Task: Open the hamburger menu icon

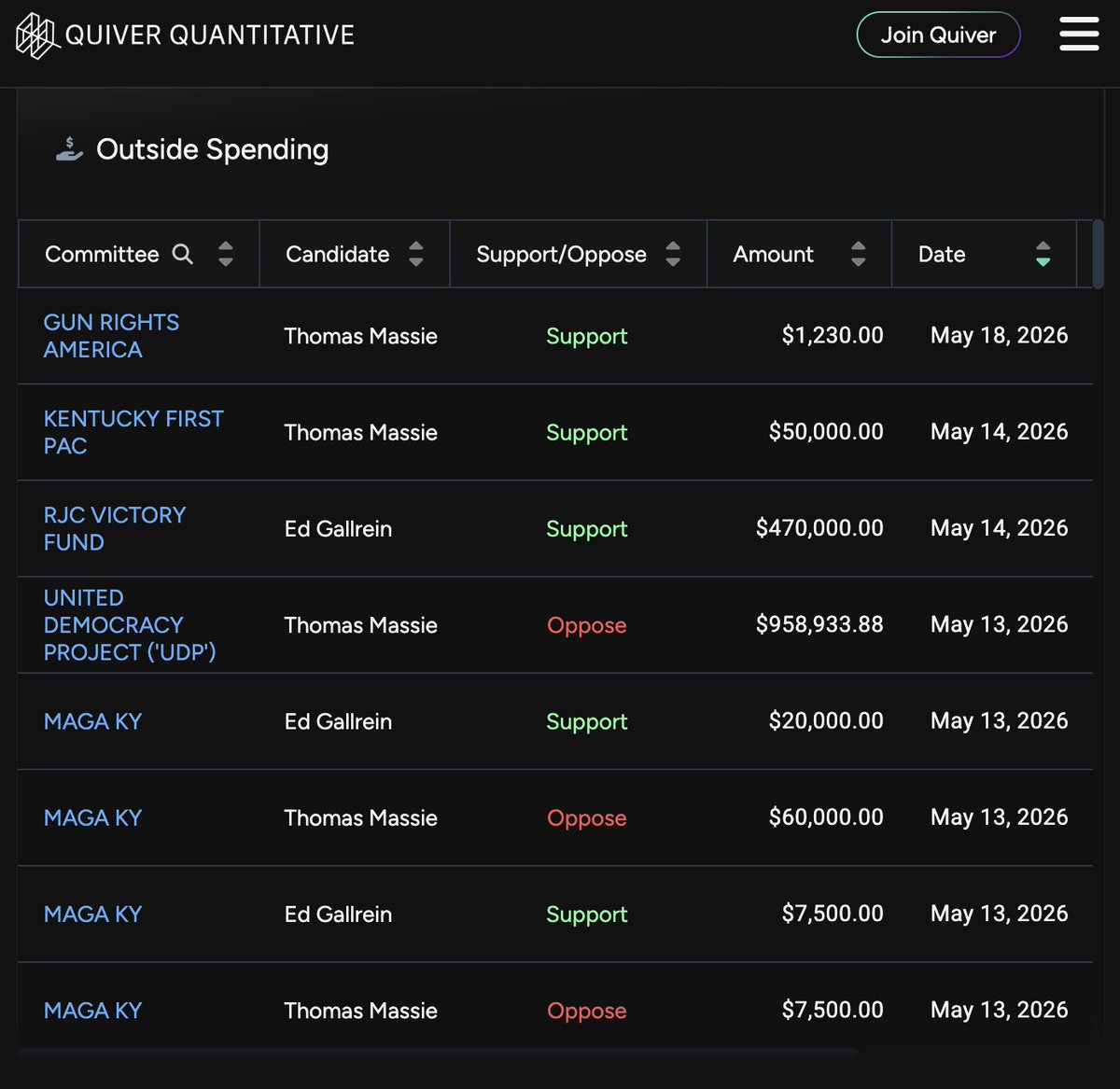Action: click(x=1079, y=35)
